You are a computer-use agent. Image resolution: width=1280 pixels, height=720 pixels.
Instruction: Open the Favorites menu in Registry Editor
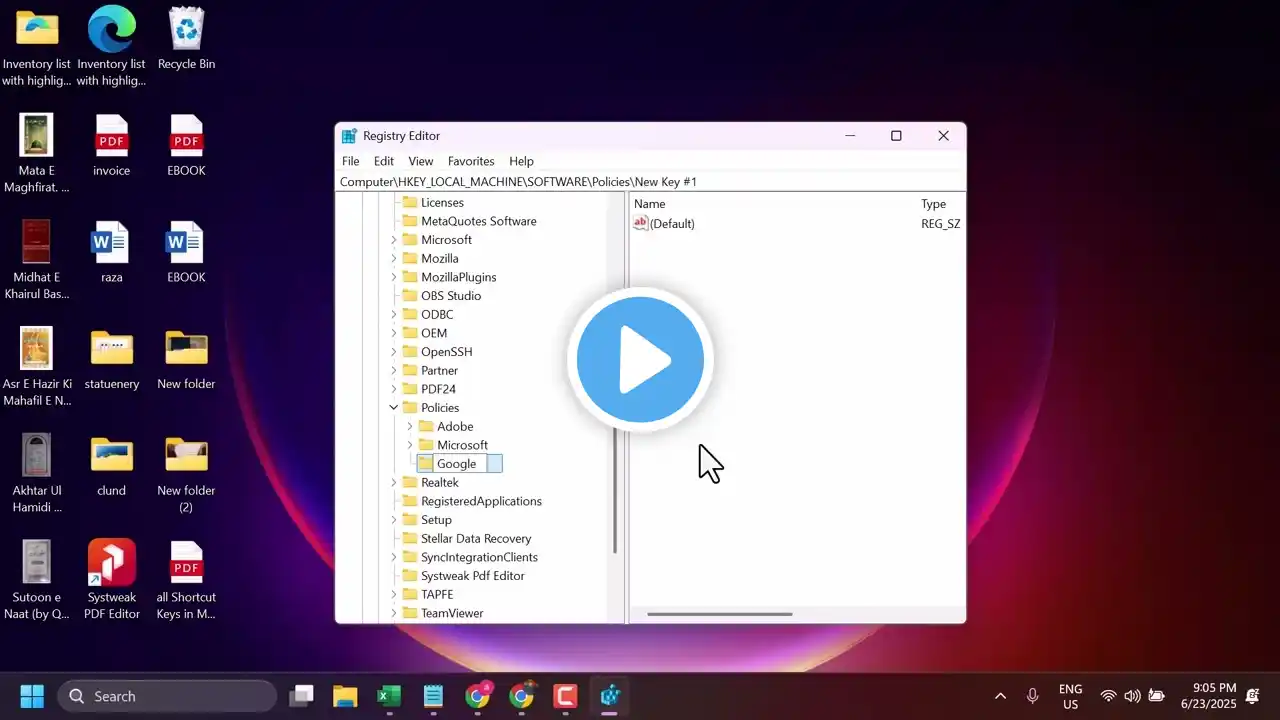pyautogui.click(x=471, y=161)
